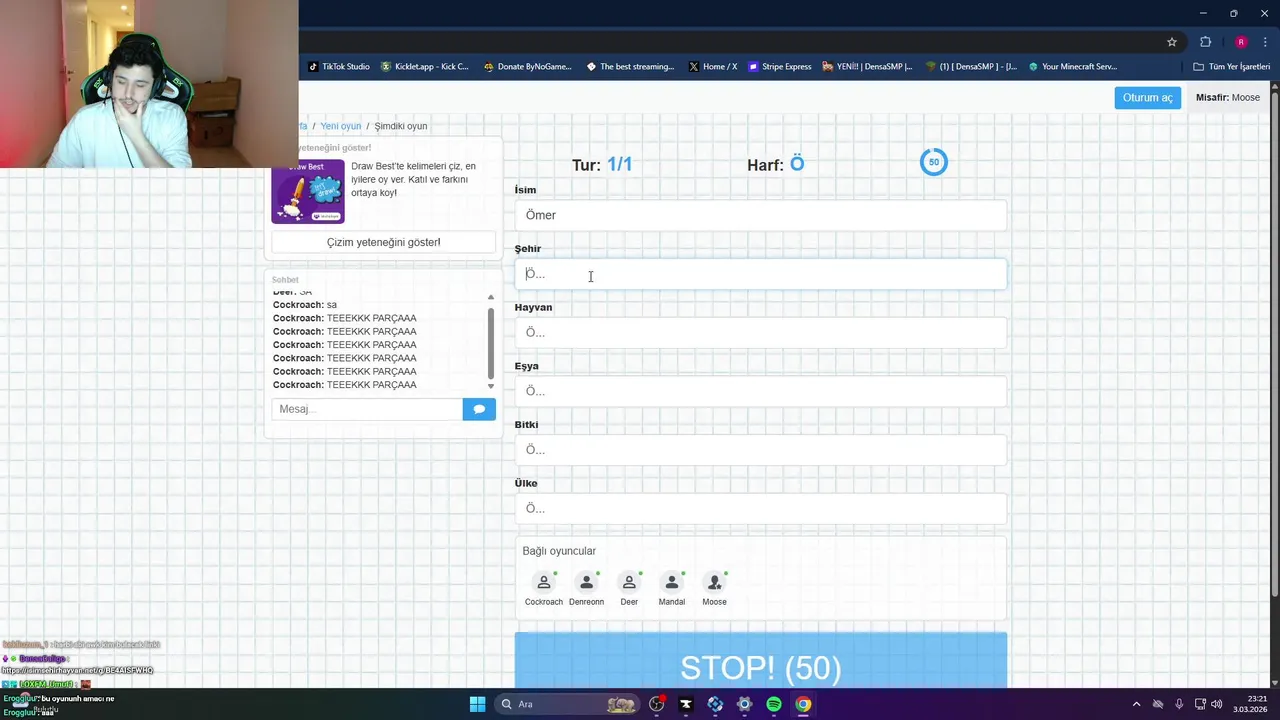Screen dimensions: 1280x720
Task: Click the Oturum aç button
Action: tap(1147, 97)
